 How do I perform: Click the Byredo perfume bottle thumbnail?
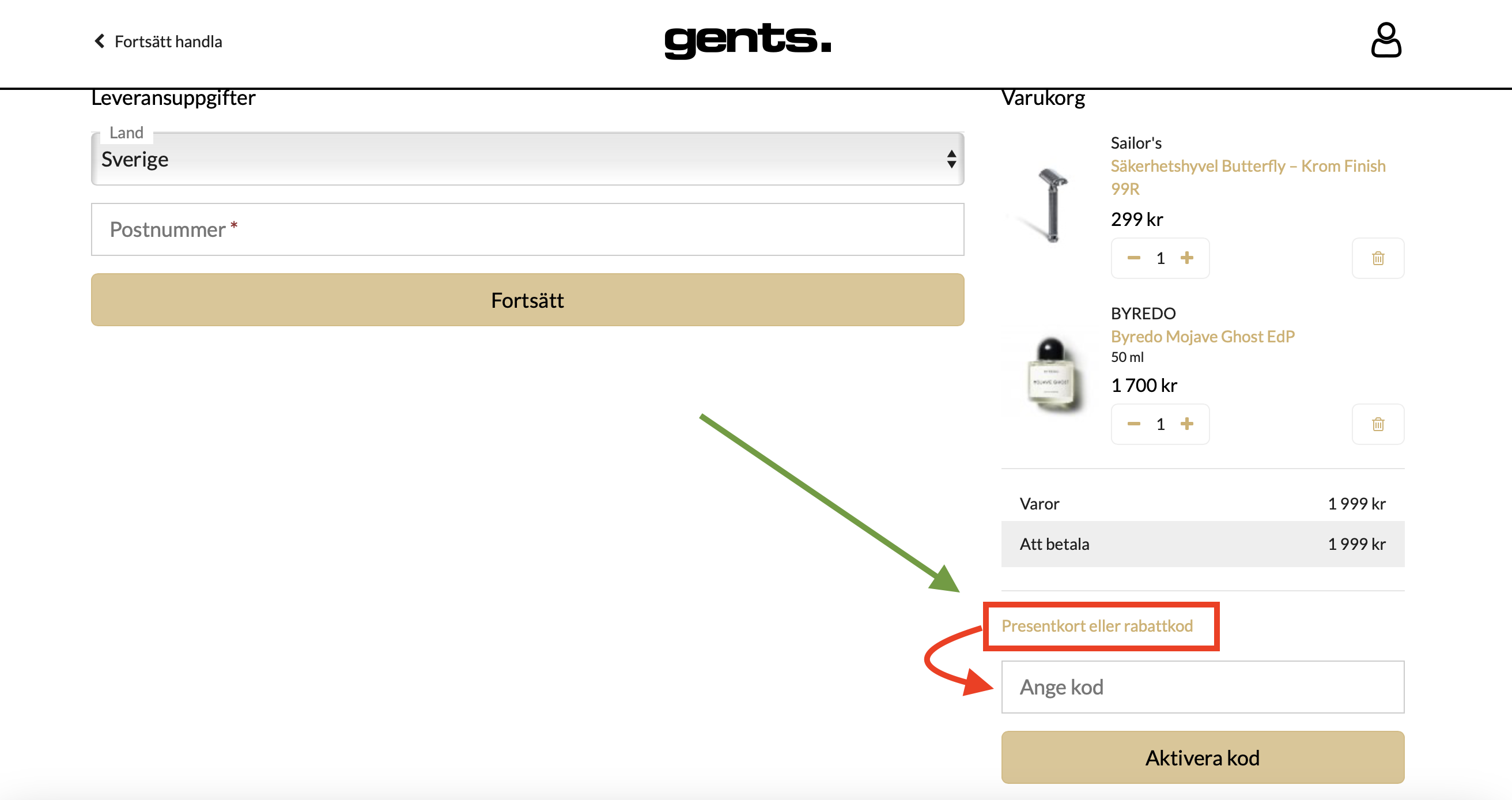tap(1053, 375)
